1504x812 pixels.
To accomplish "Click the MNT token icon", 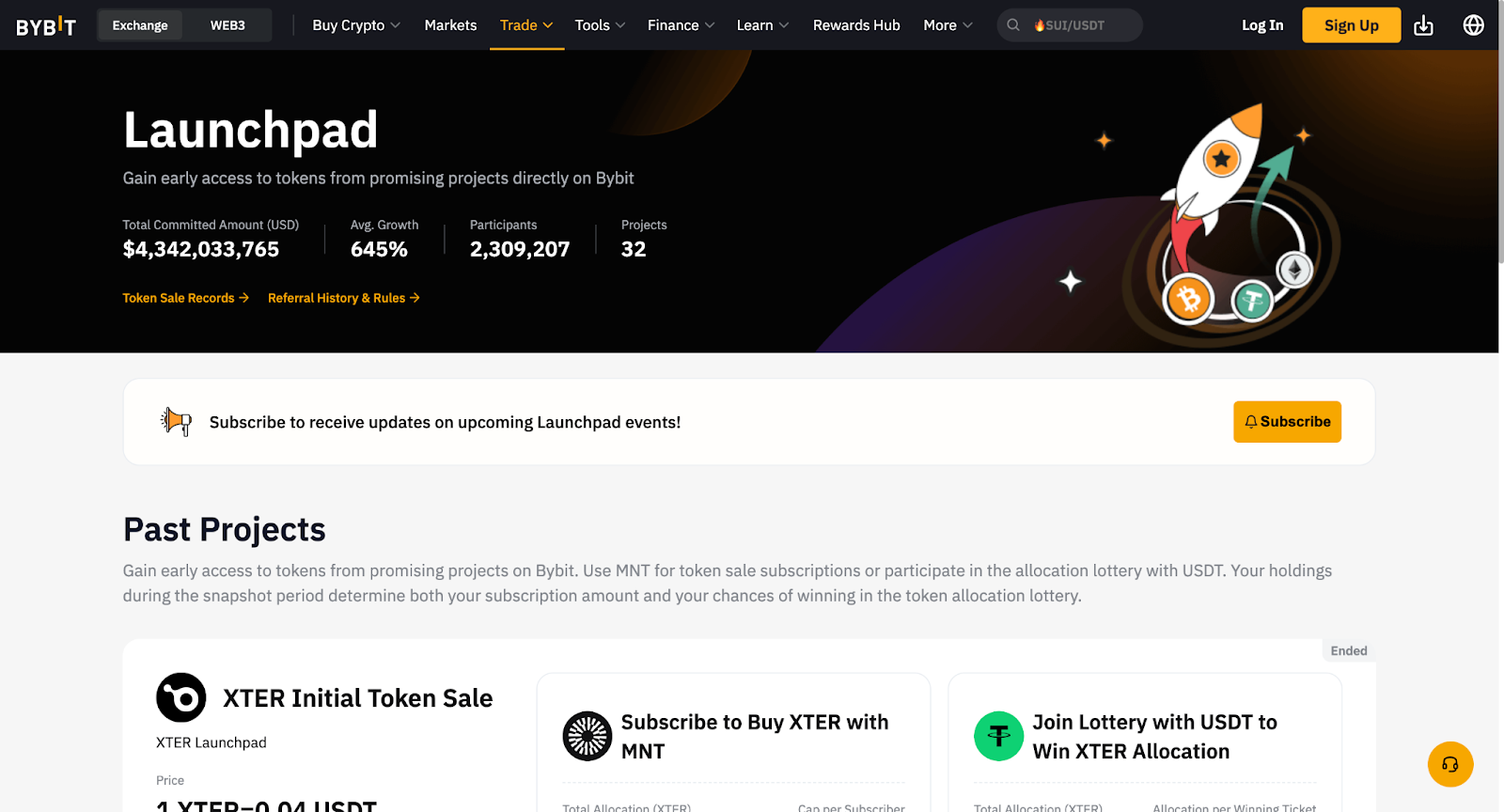I will click(587, 736).
